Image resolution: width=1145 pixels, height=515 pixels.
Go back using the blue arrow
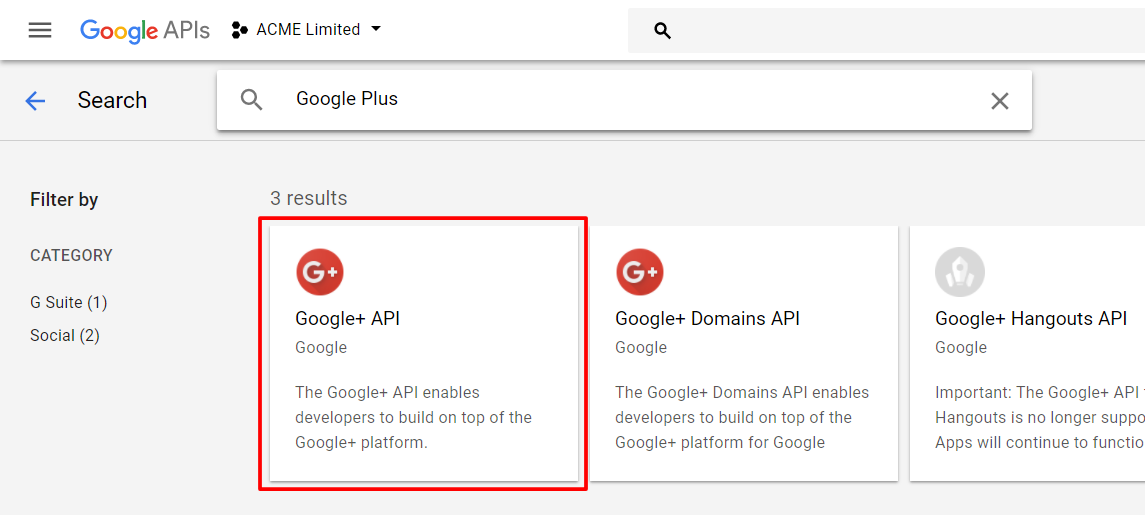pos(35,101)
